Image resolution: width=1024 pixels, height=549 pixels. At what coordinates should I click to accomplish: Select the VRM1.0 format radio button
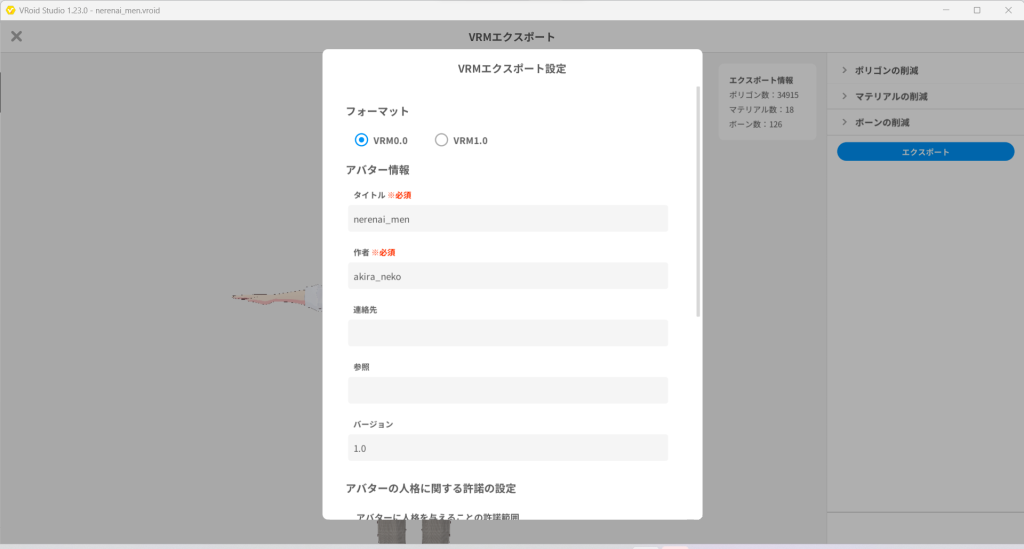point(441,140)
